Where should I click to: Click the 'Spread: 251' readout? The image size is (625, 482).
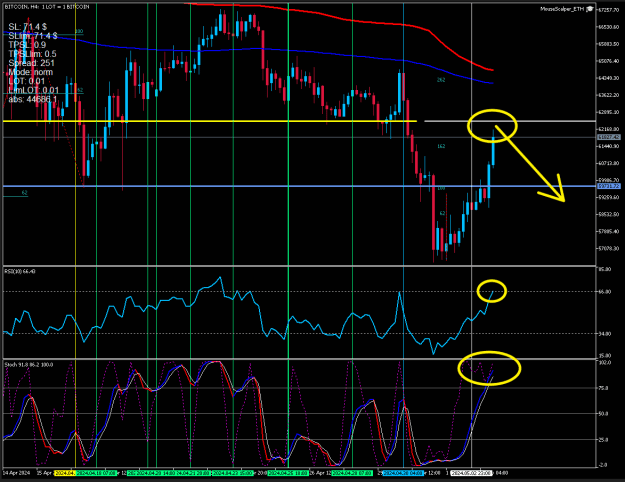(x=31, y=63)
